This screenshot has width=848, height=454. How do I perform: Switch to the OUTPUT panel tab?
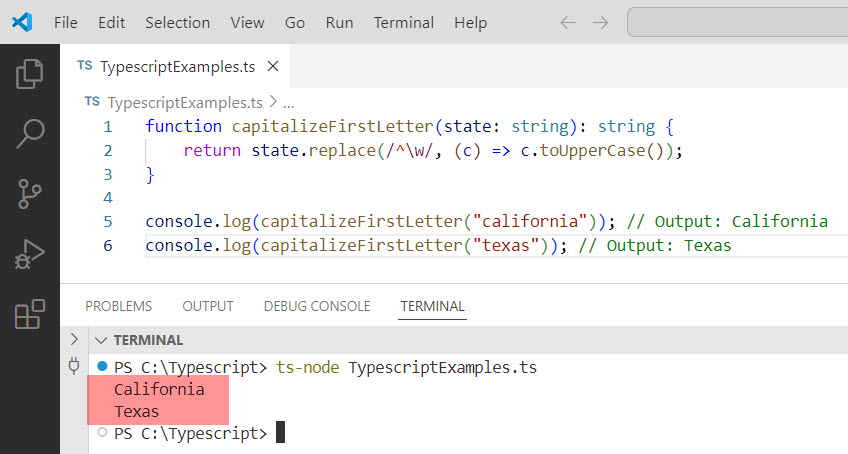click(x=208, y=306)
